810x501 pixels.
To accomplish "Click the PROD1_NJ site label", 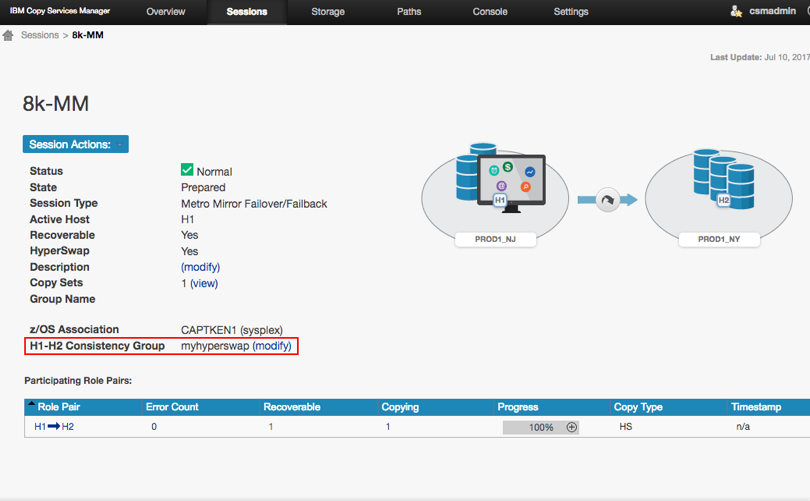I will coord(495,239).
